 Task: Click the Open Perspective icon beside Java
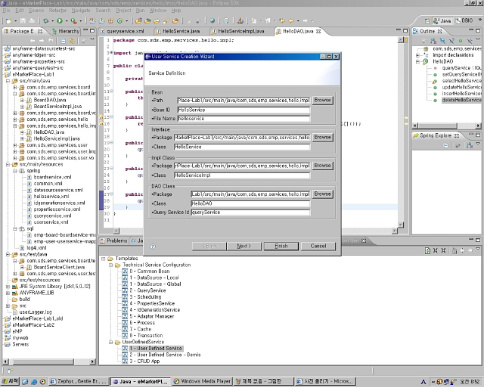[427, 21]
